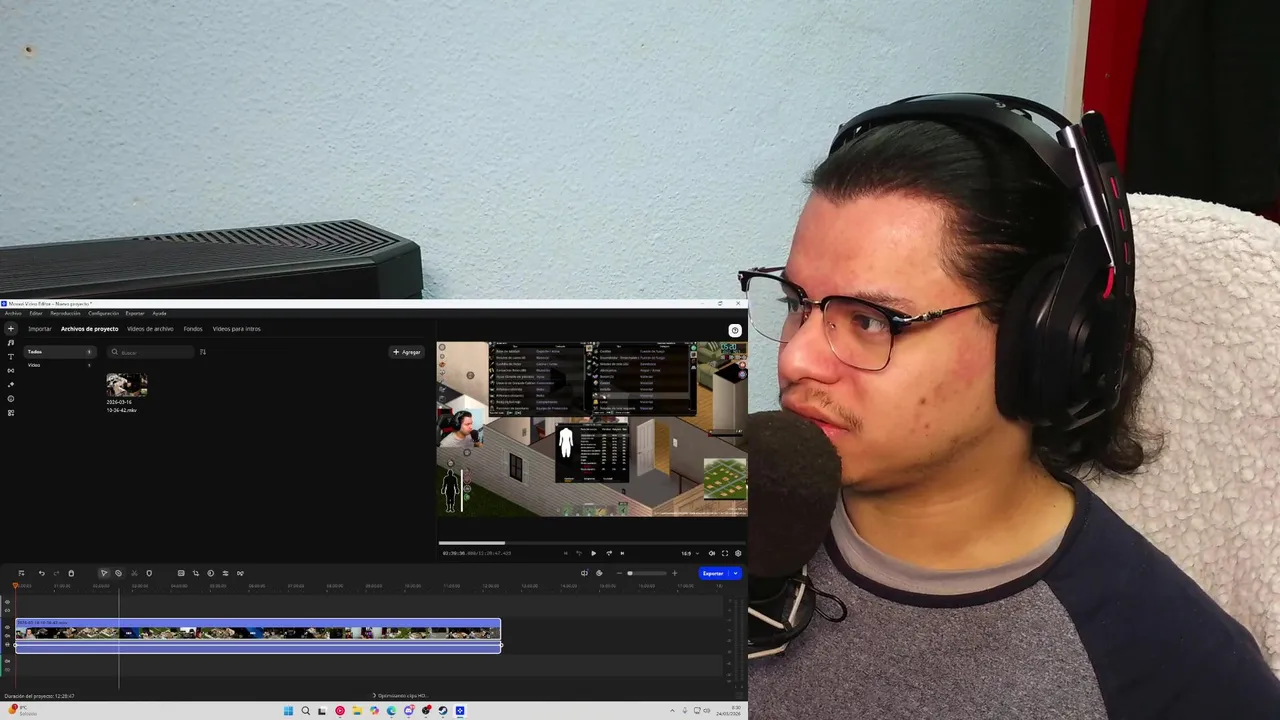
Task: Click the timeline zoom slider
Action: pyautogui.click(x=648, y=573)
